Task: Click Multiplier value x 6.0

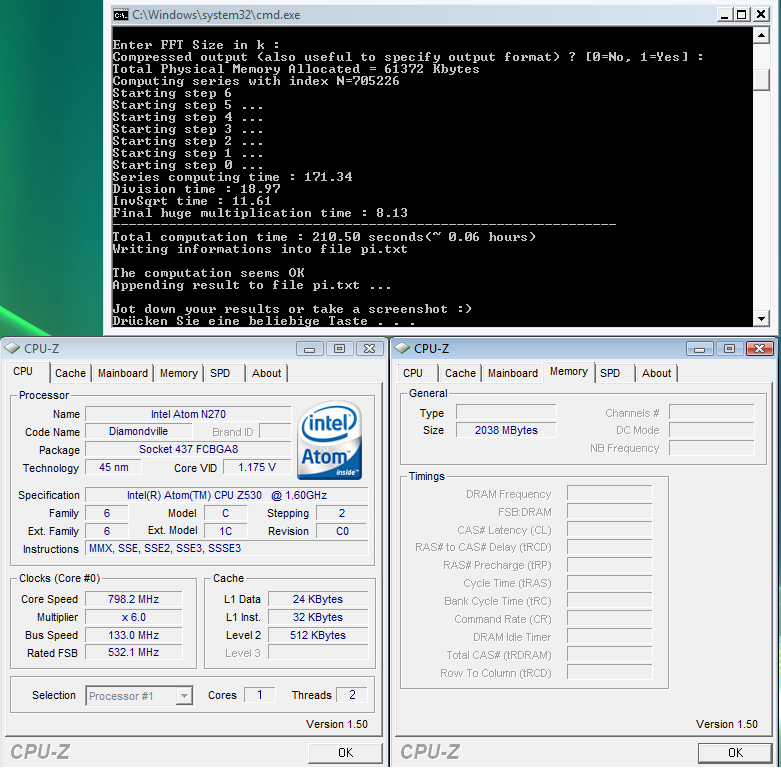Action: tap(133, 617)
